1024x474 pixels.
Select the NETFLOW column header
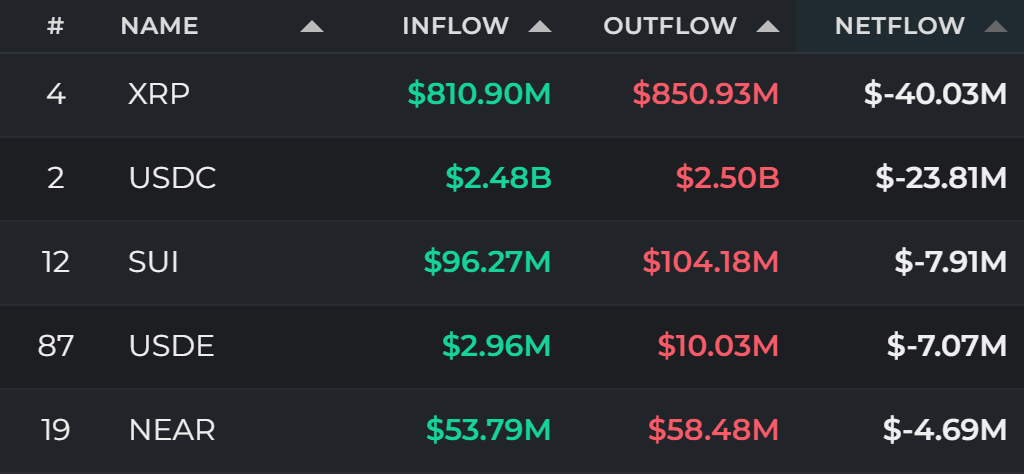(899, 26)
